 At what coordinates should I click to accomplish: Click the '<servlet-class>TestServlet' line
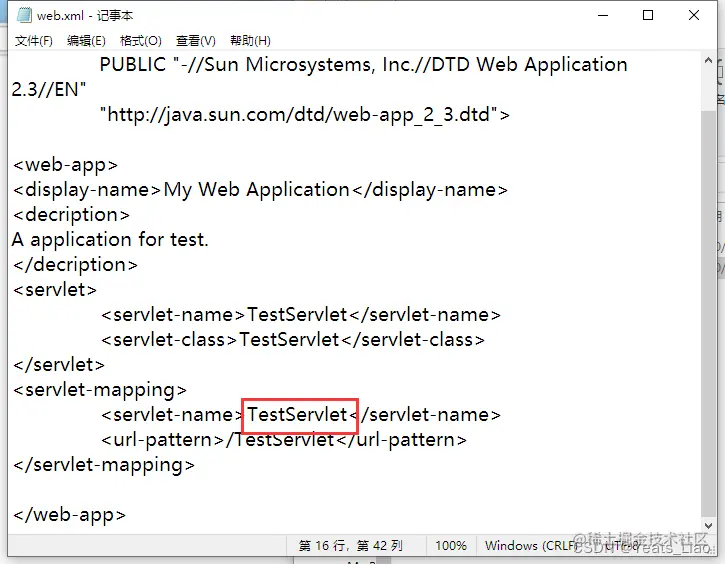293,340
